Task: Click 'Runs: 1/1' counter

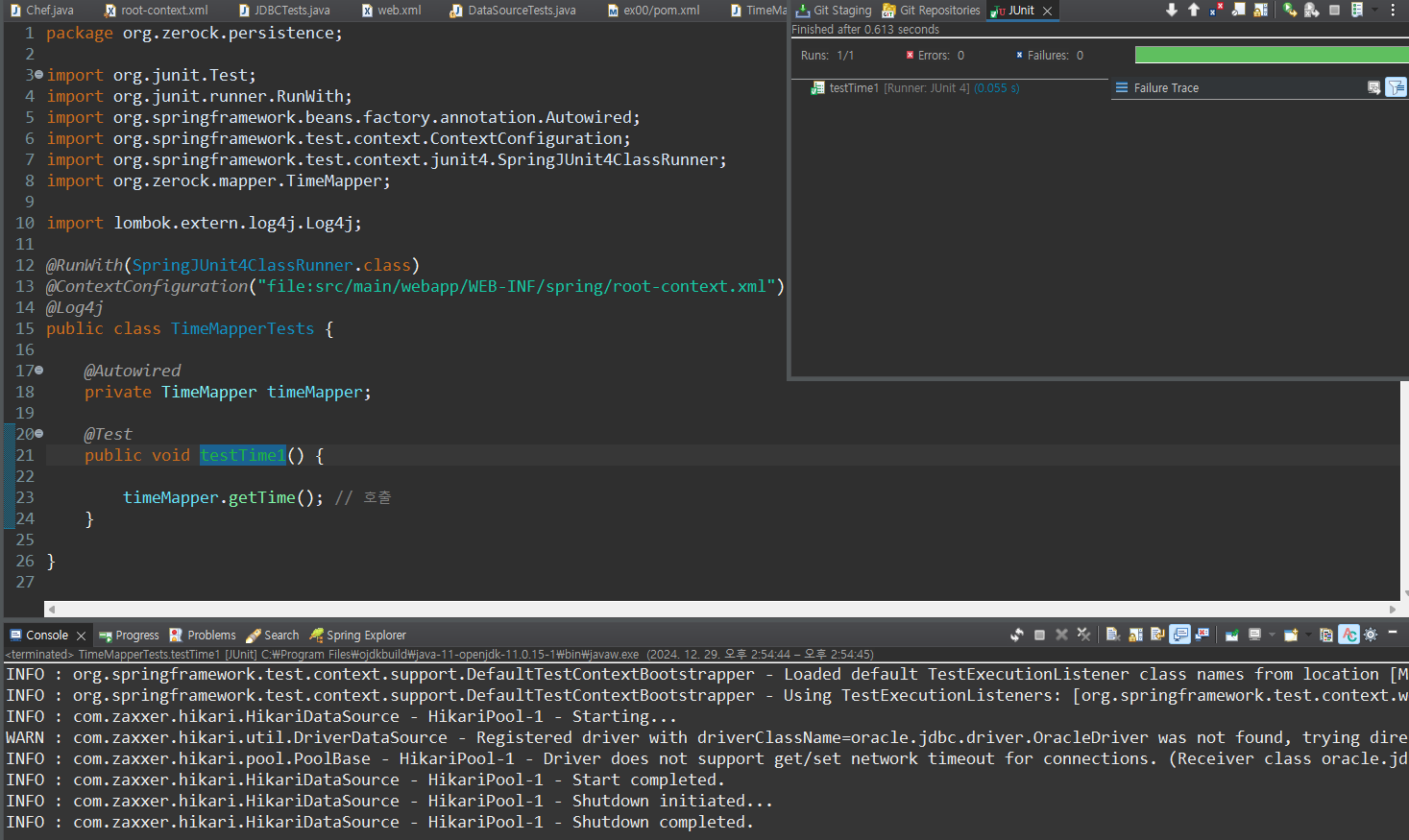Action: tap(827, 55)
